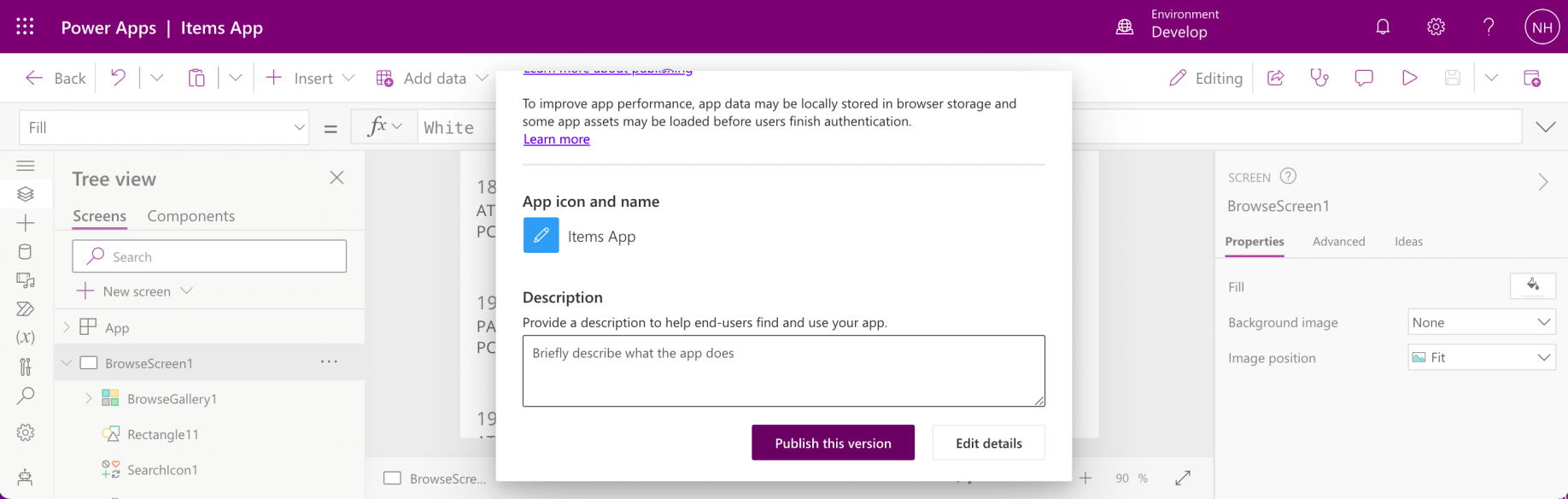Image resolution: width=1568 pixels, height=499 pixels.
Task: Open the Fill property dropdown
Action: point(164,127)
